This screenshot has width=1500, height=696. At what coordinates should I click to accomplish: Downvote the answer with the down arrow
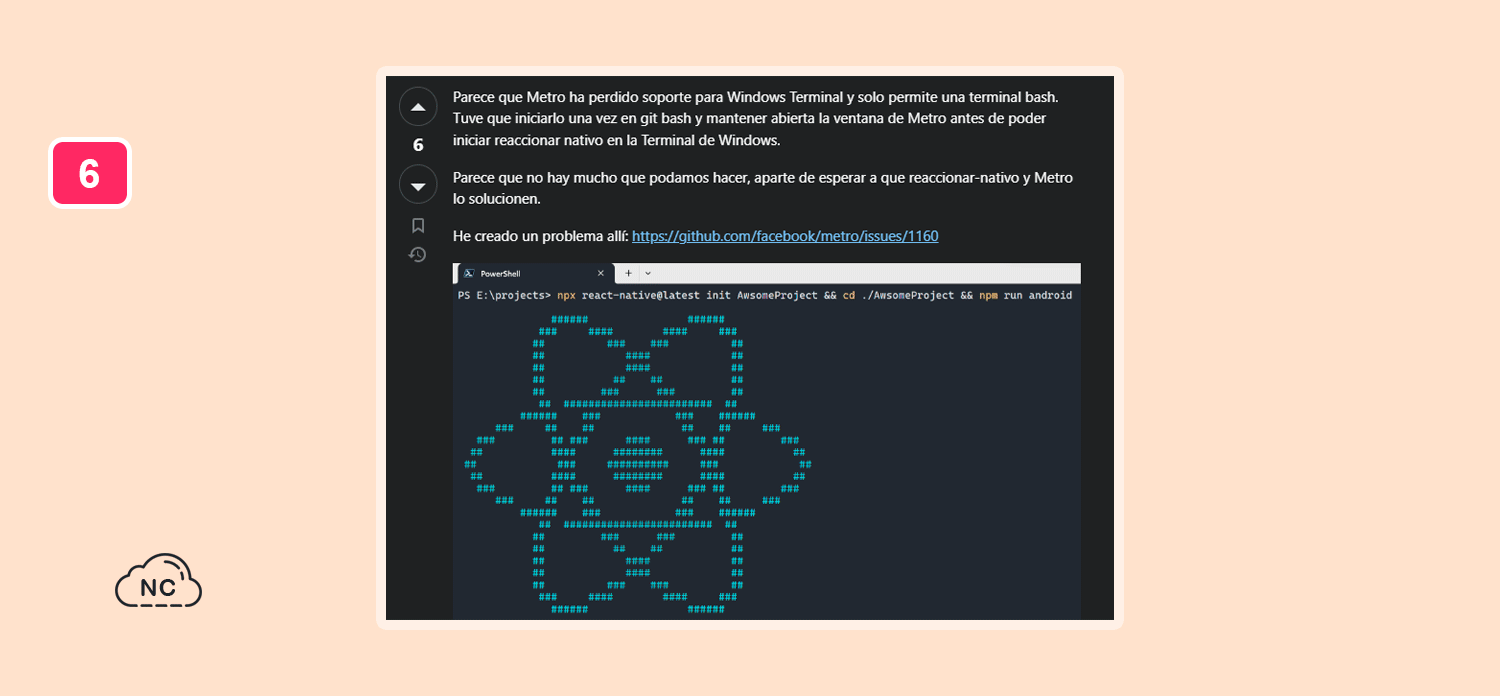418,185
